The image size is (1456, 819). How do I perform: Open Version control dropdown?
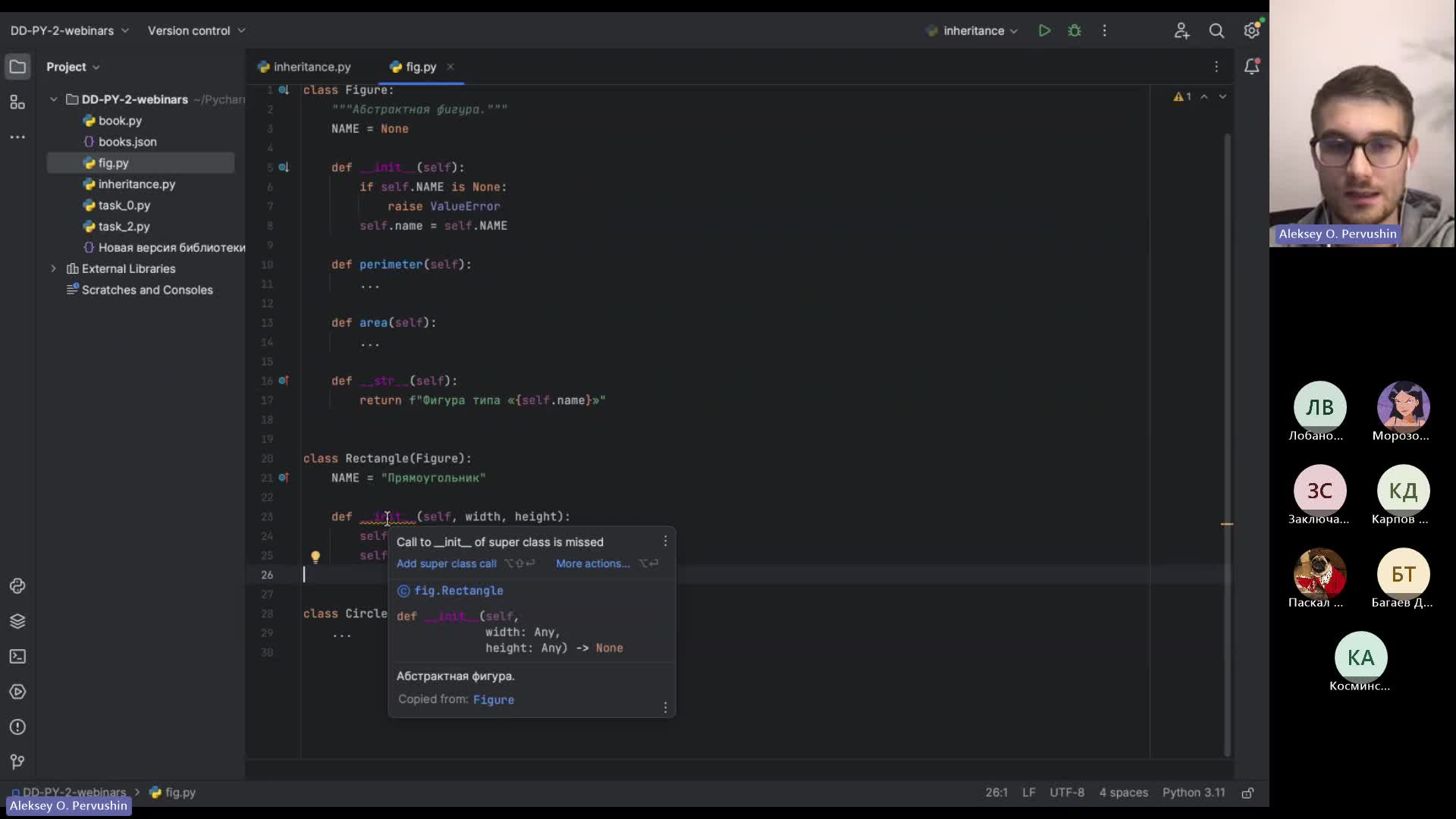(196, 31)
